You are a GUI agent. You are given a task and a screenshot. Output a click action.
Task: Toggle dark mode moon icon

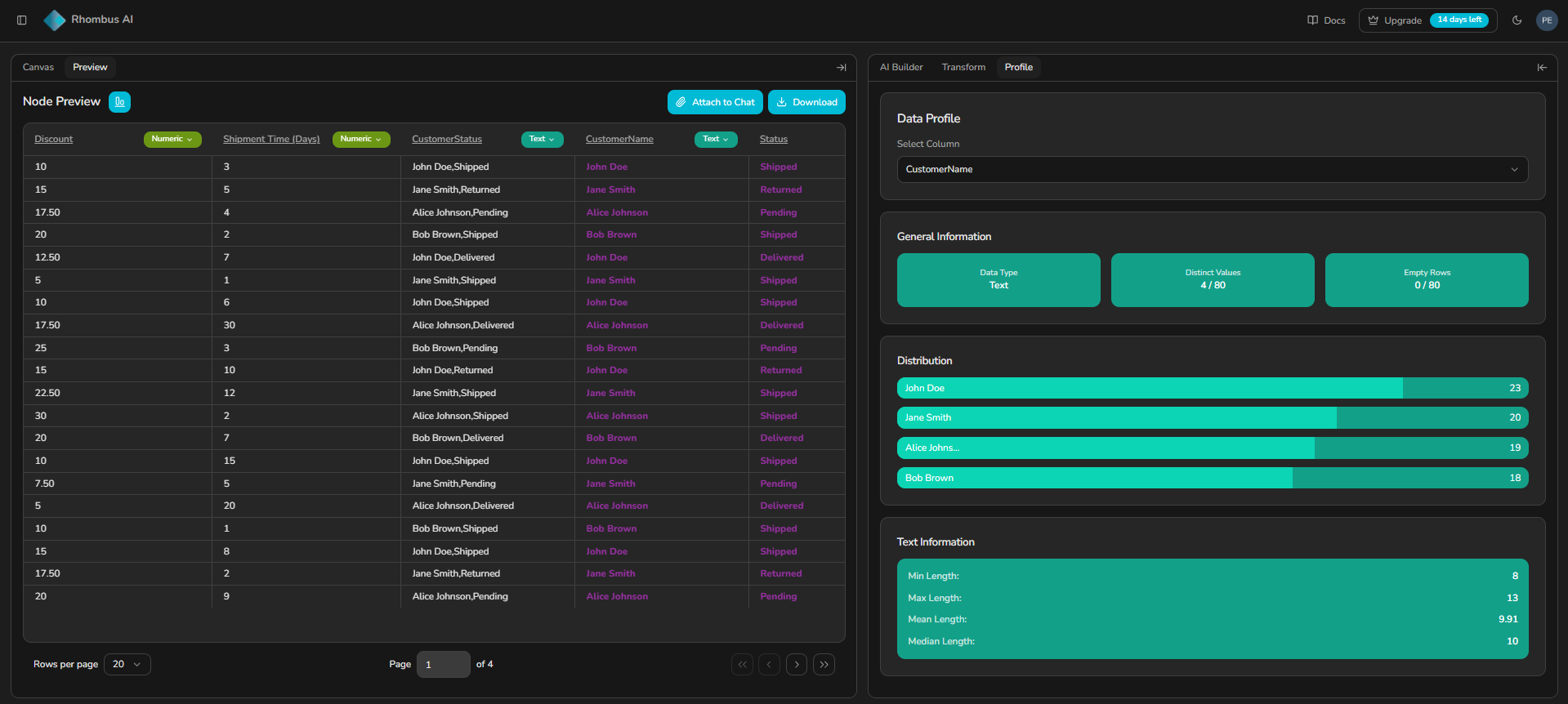point(1517,20)
